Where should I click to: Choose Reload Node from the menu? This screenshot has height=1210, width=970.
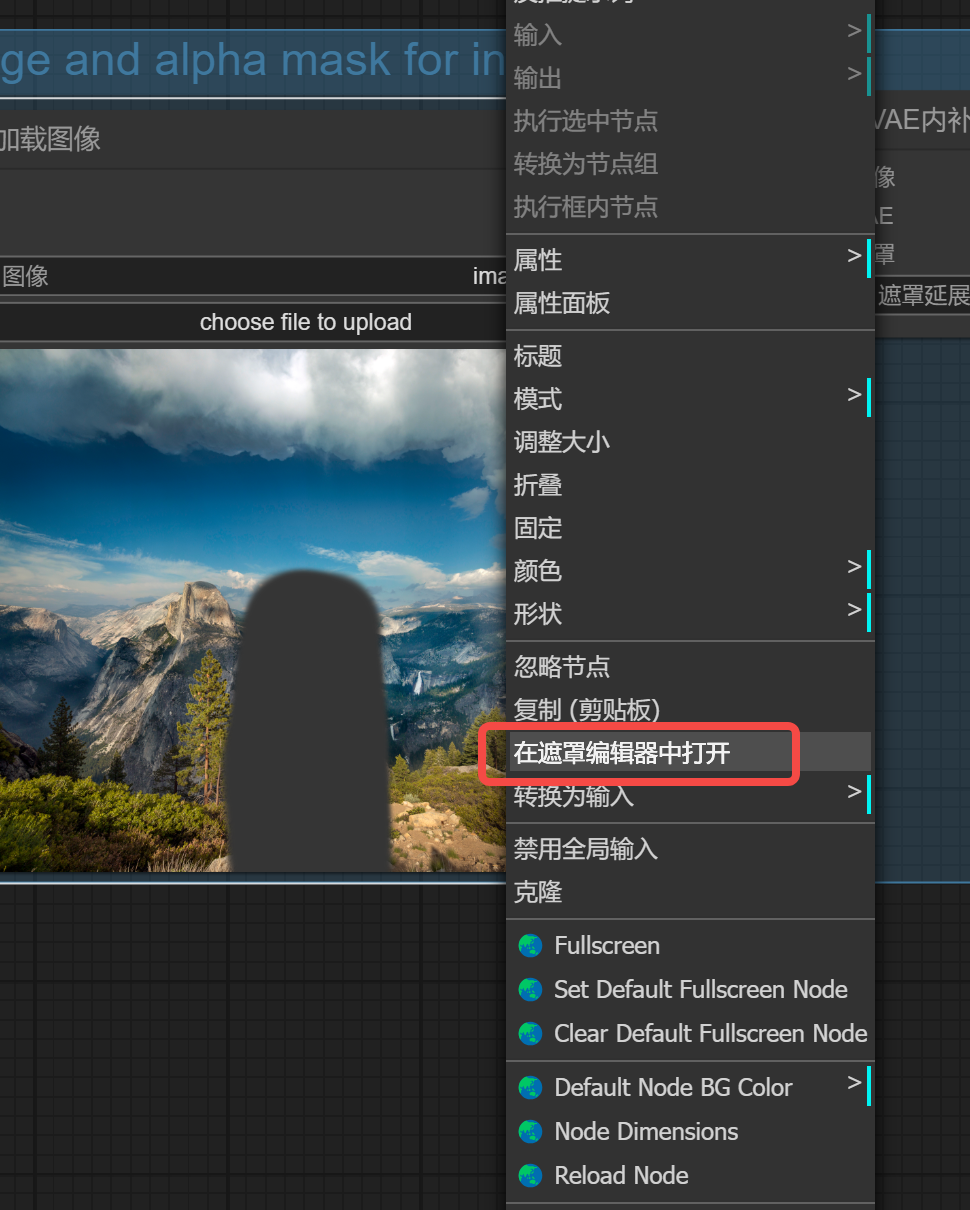[x=689, y=1175]
